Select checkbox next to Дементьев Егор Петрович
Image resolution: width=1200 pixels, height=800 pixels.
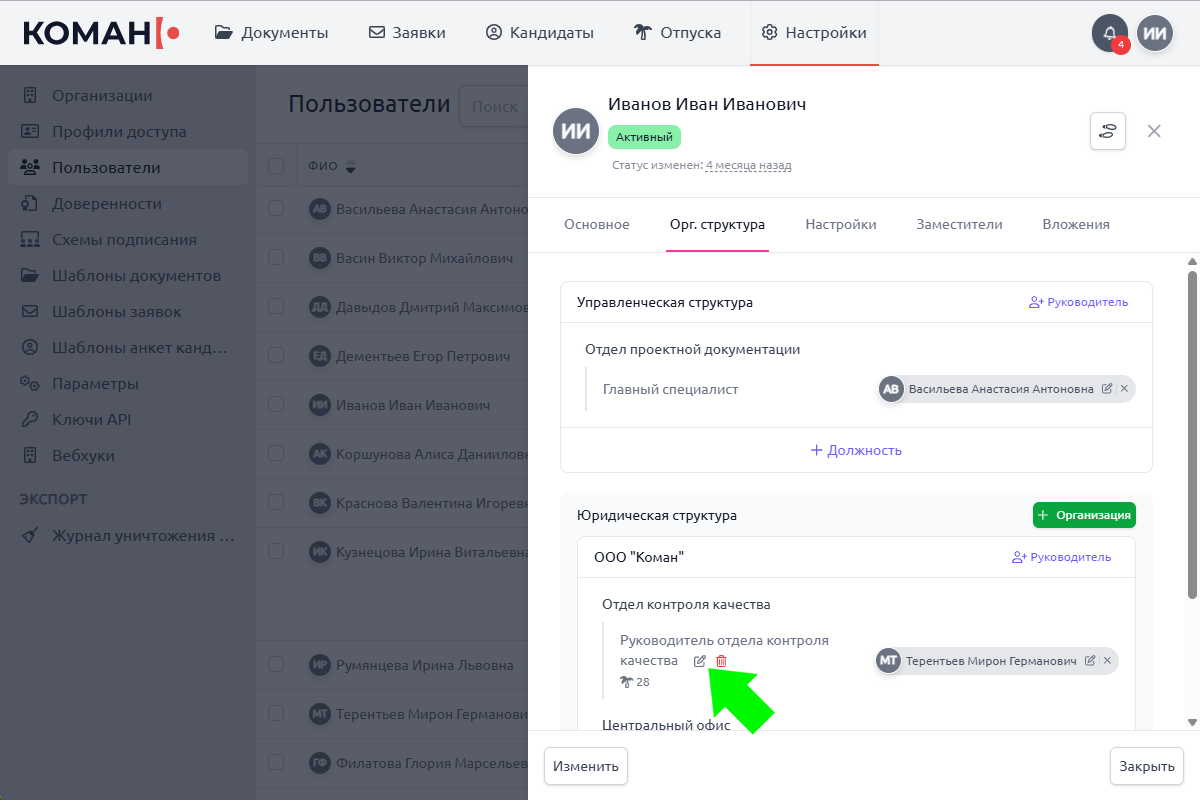276,356
